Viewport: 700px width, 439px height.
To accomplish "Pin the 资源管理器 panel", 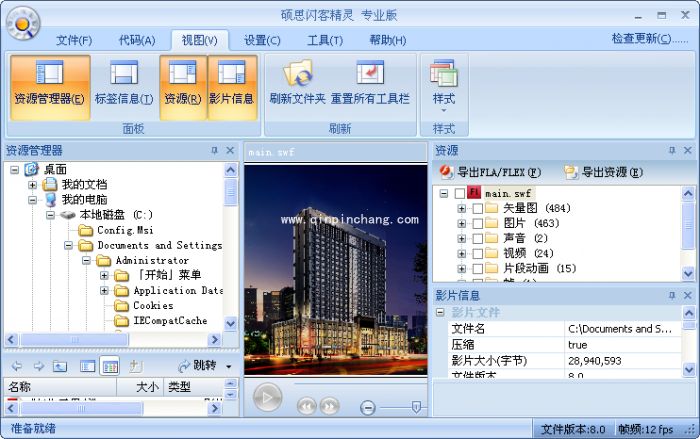I will click(215, 151).
